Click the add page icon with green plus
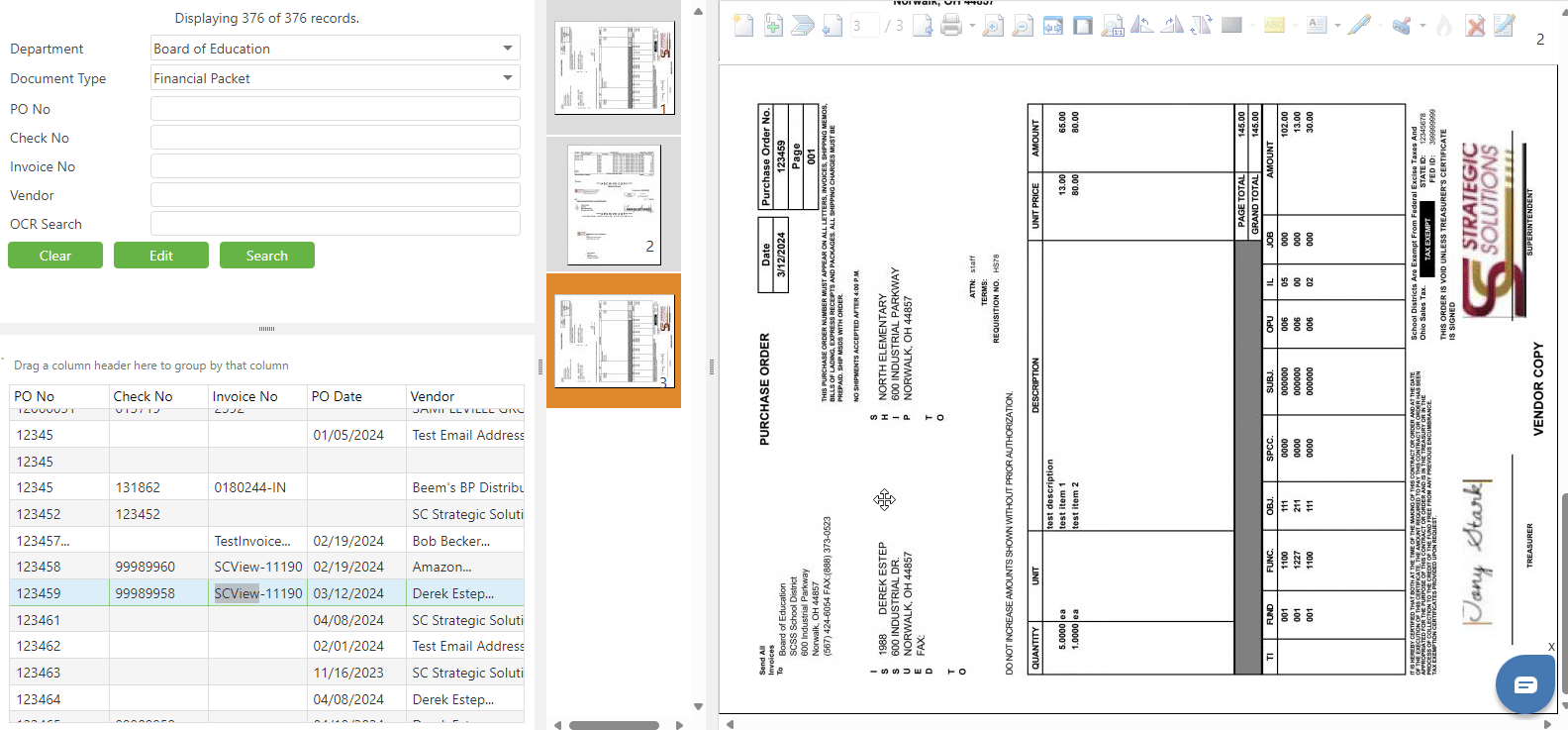 tap(773, 26)
